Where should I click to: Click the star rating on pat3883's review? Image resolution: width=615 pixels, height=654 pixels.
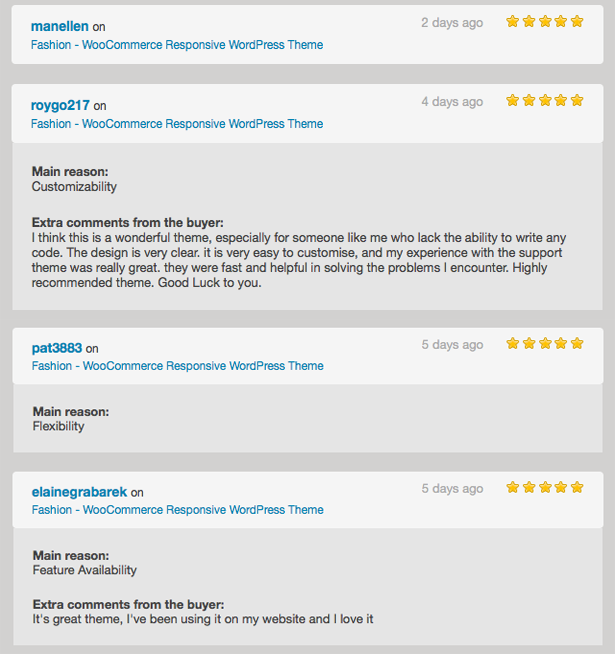544,343
